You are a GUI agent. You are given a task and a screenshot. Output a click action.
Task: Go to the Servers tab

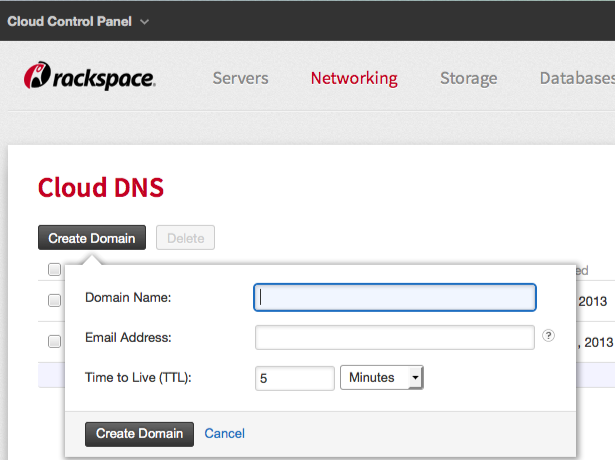240,78
